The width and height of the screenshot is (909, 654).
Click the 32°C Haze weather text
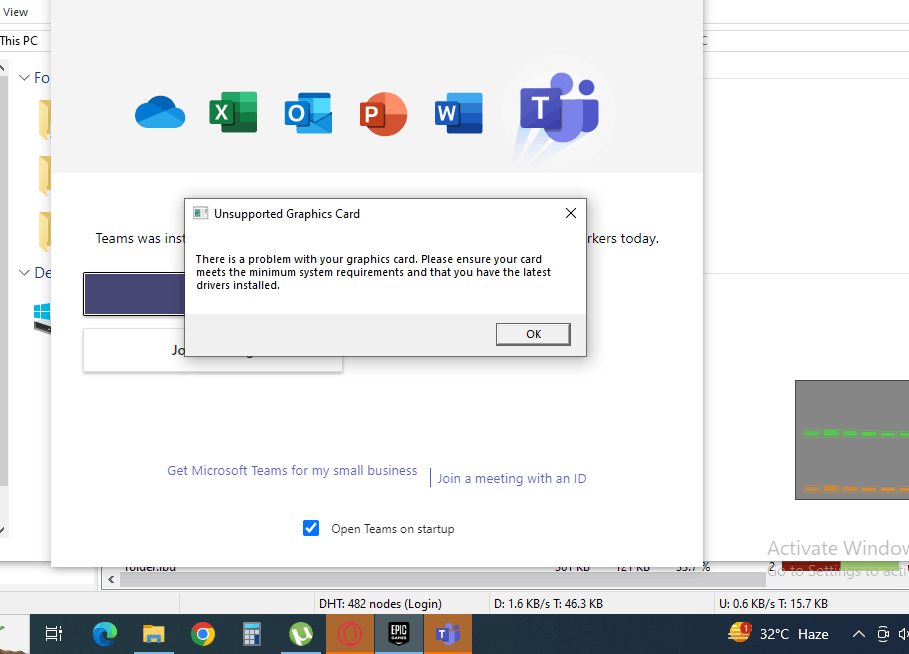[794, 634]
